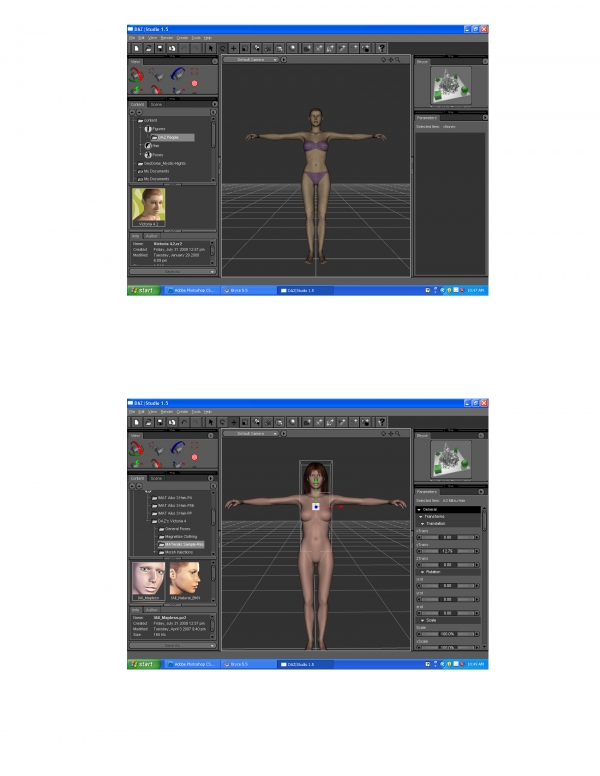Click Open File icon in the 10:47 AM window
Screen dimensions: 600x776
[148, 48]
